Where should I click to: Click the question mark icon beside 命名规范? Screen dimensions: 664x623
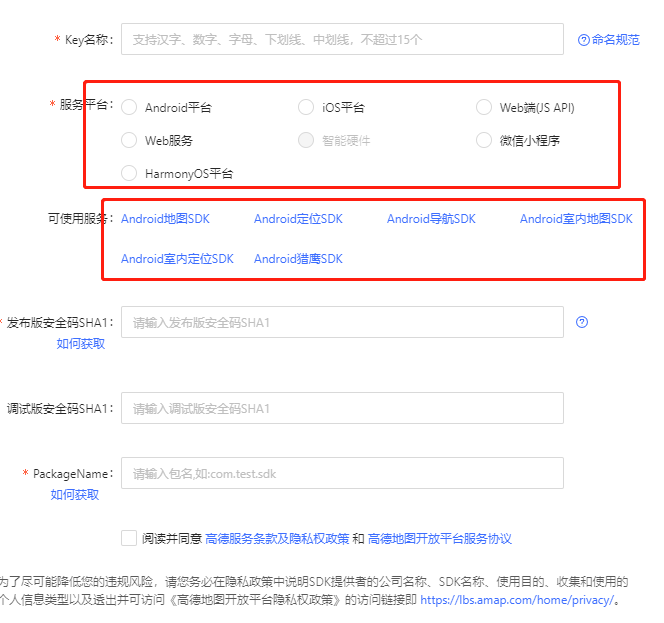click(x=584, y=40)
